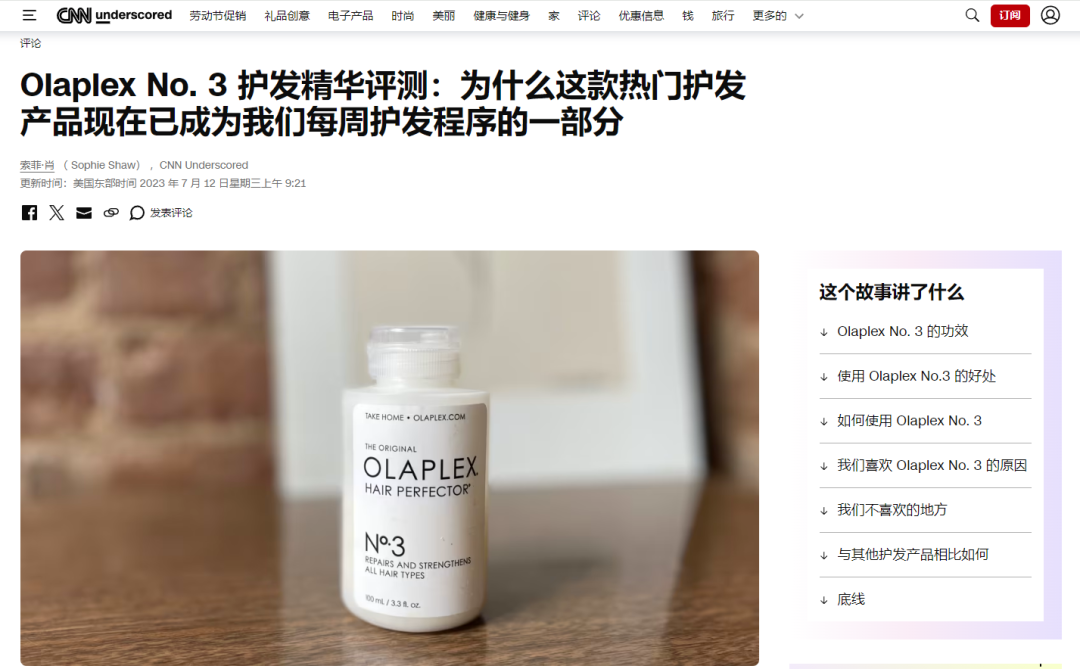Open the 电子产品 nav menu item
This screenshot has height=669, width=1080.
click(x=351, y=15)
